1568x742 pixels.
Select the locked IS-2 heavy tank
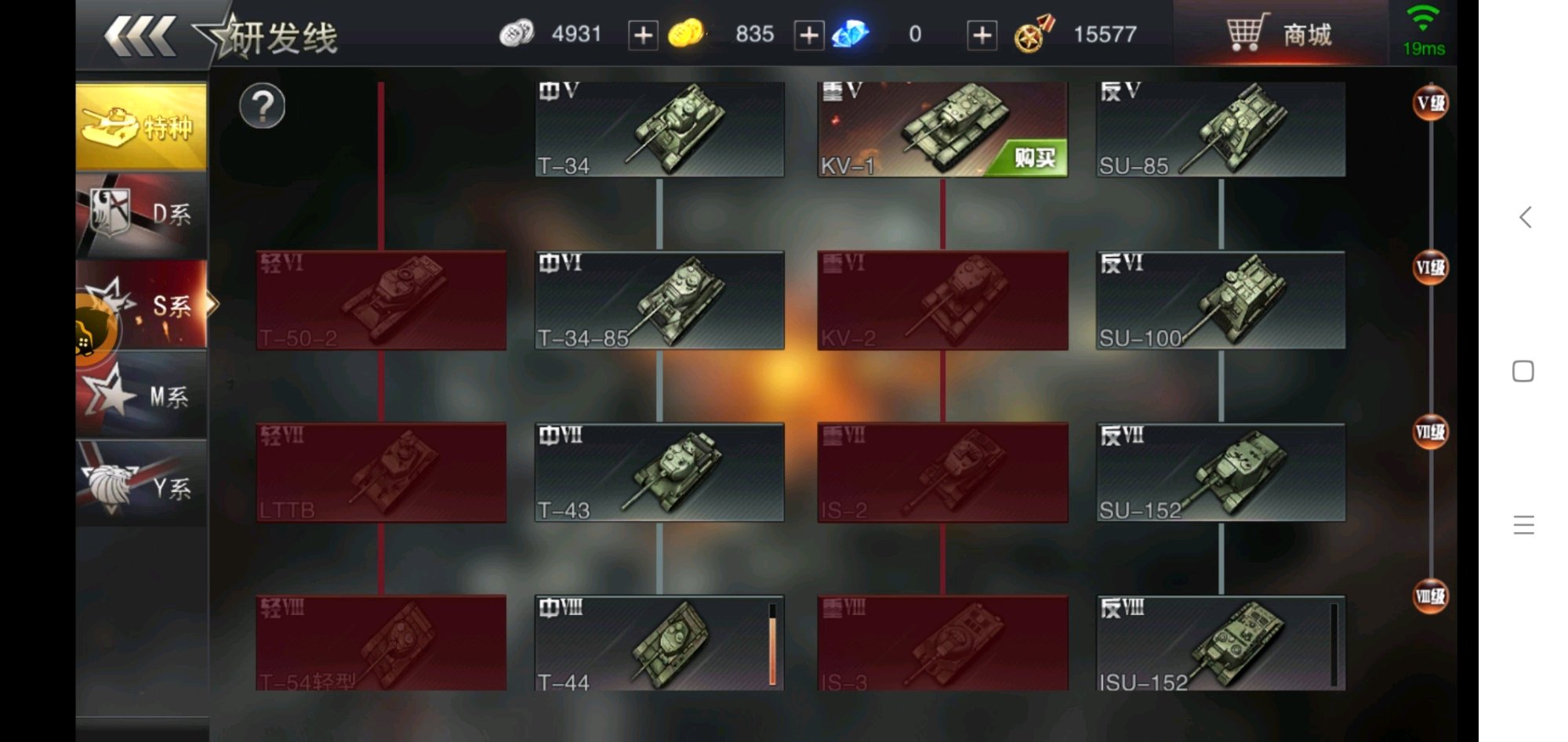point(942,472)
